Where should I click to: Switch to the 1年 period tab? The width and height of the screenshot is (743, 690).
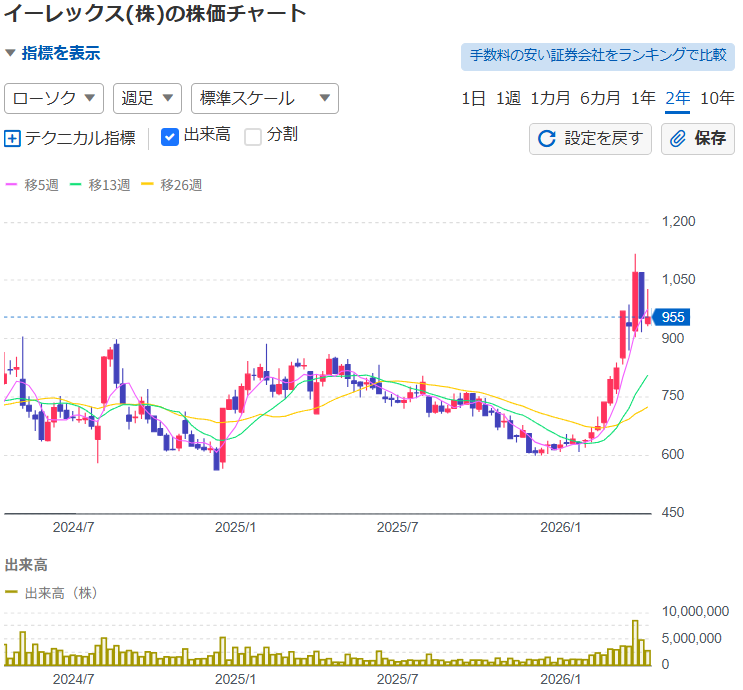(x=644, y=98)
